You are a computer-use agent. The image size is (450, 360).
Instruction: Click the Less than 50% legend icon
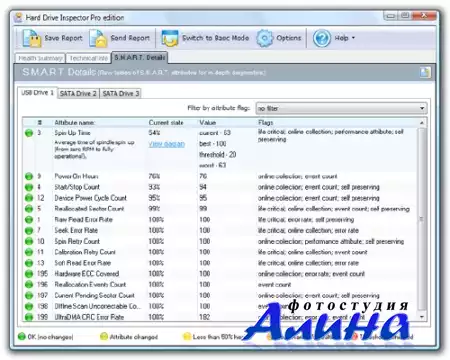coord(187,336)
